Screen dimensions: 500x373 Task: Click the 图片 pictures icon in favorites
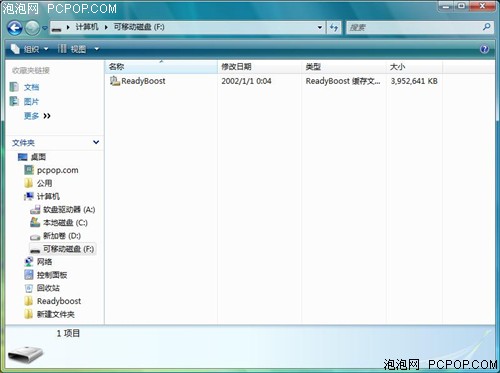pyautogui.click(x=14, y=101)
